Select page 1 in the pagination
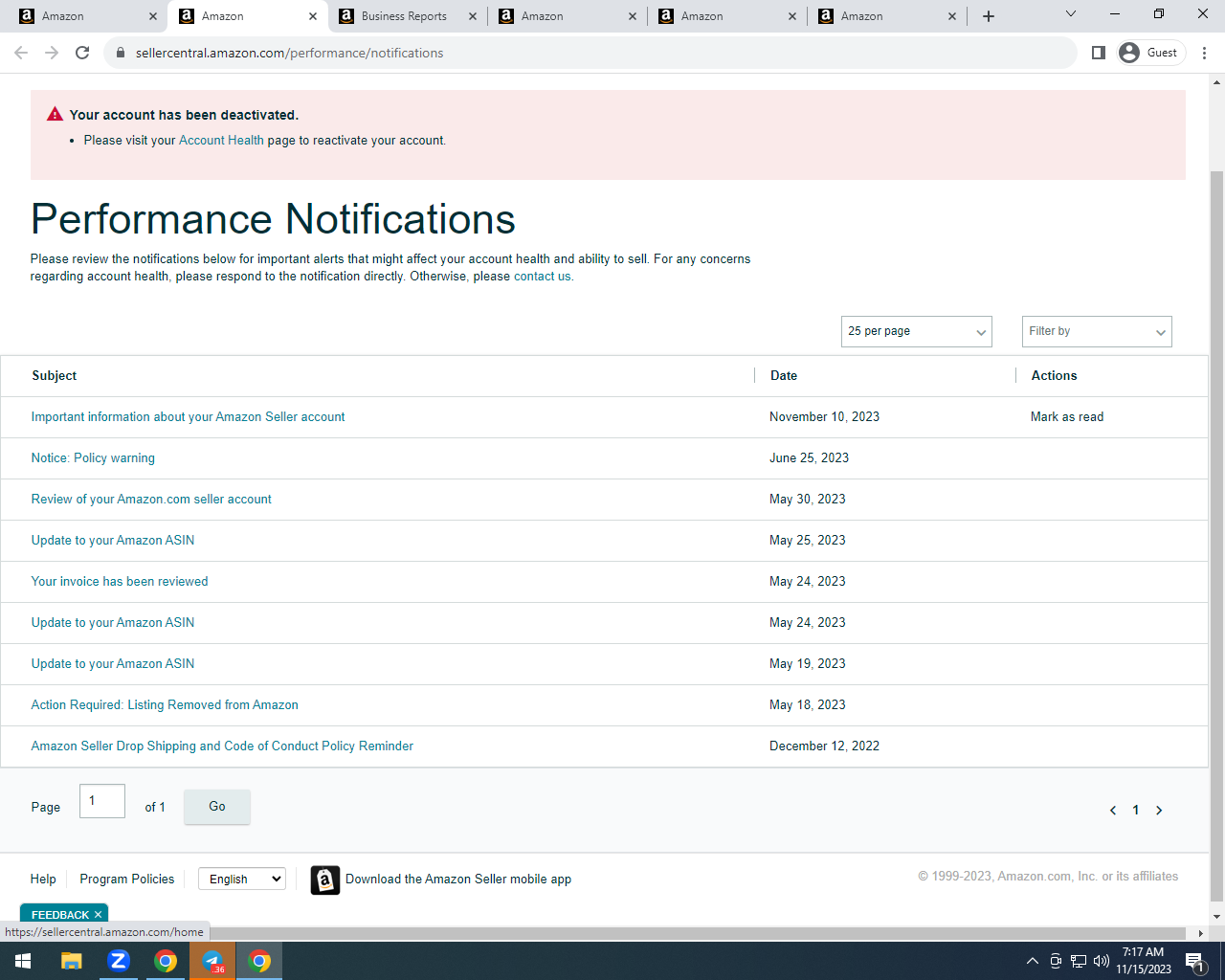The image size is (1225, 980). (1136, 811)
